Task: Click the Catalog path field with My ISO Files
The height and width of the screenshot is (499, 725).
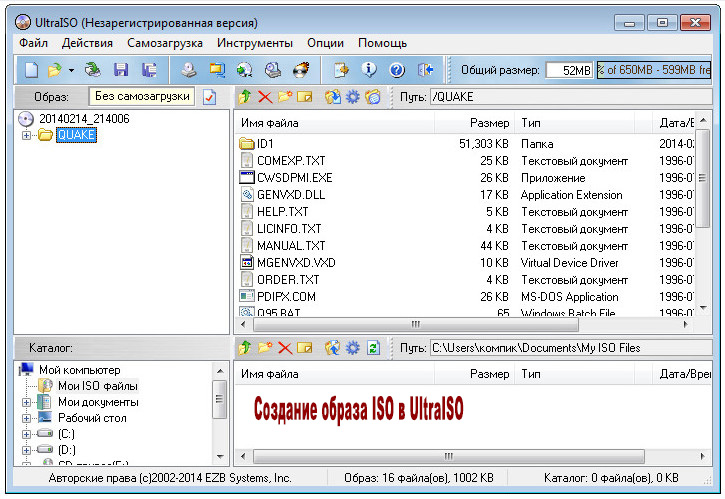Action: (x=571, y=347)
